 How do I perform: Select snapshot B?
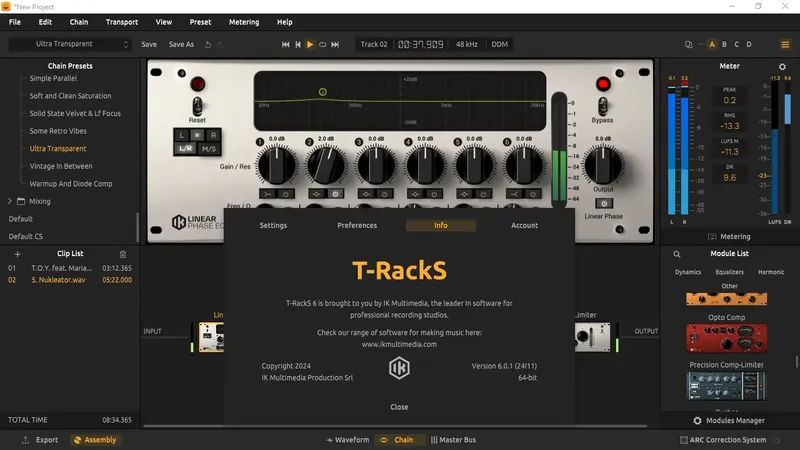click(x=724, y=44)
